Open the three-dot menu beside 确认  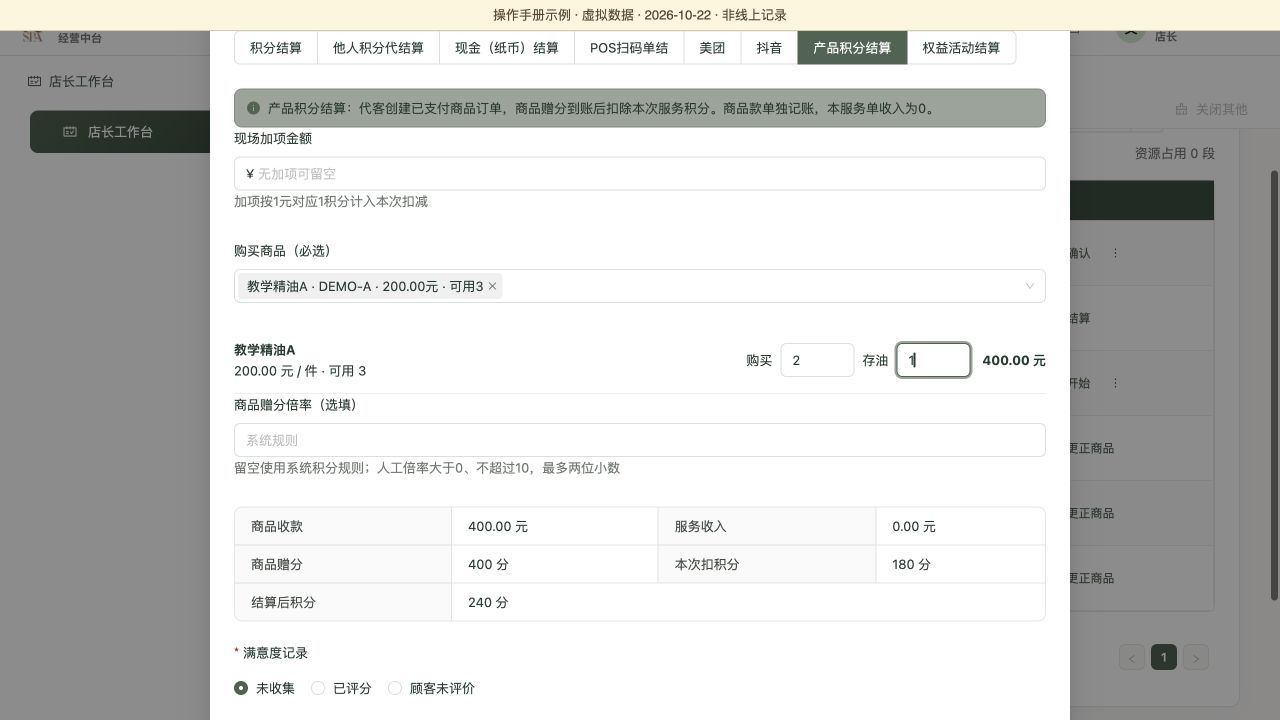pos(1115,253)
